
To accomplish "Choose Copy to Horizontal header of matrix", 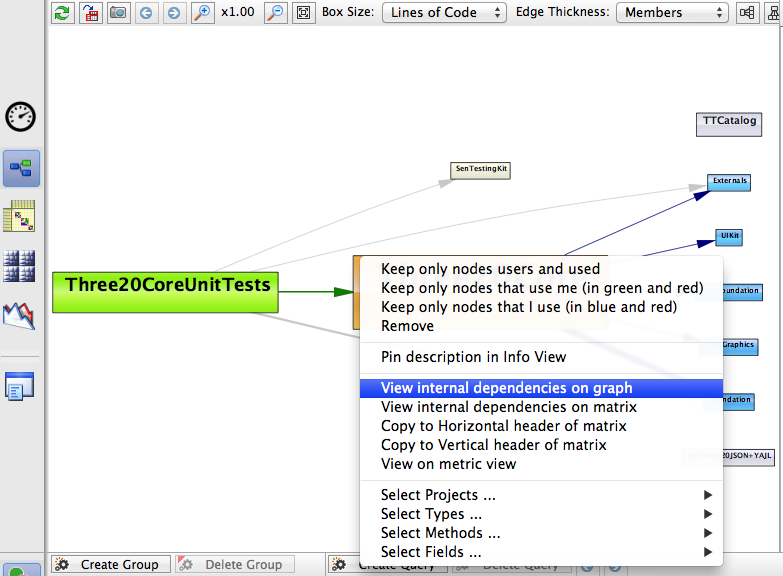I will tap(541, 426).
